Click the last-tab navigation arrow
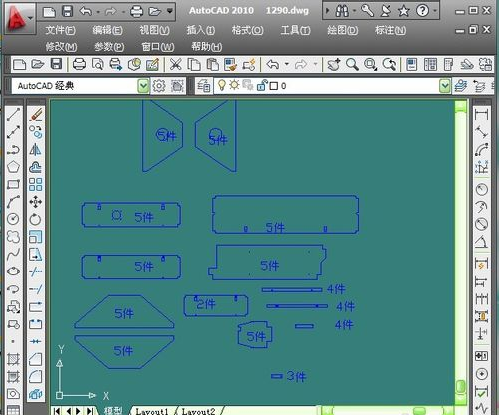The height and width of the screenshot is (415, 499). click(x=90, y=411)
